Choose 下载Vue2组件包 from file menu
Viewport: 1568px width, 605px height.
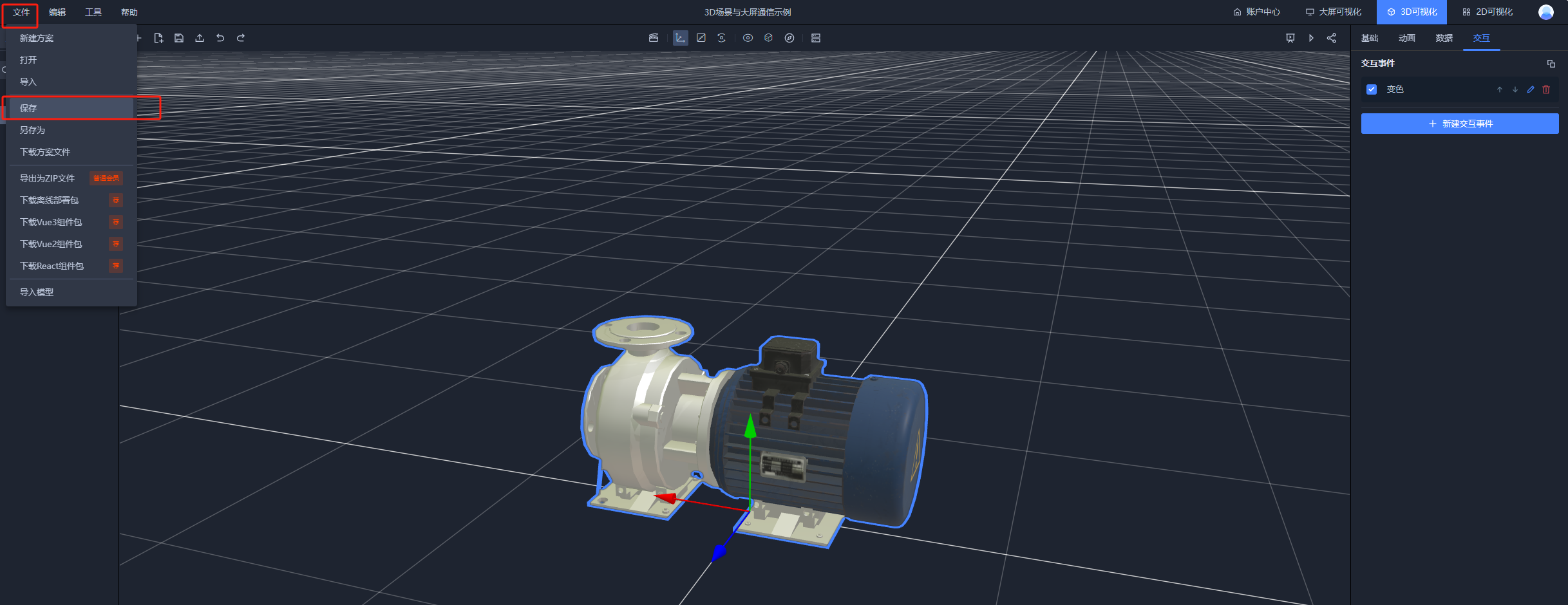pos(71,244)
